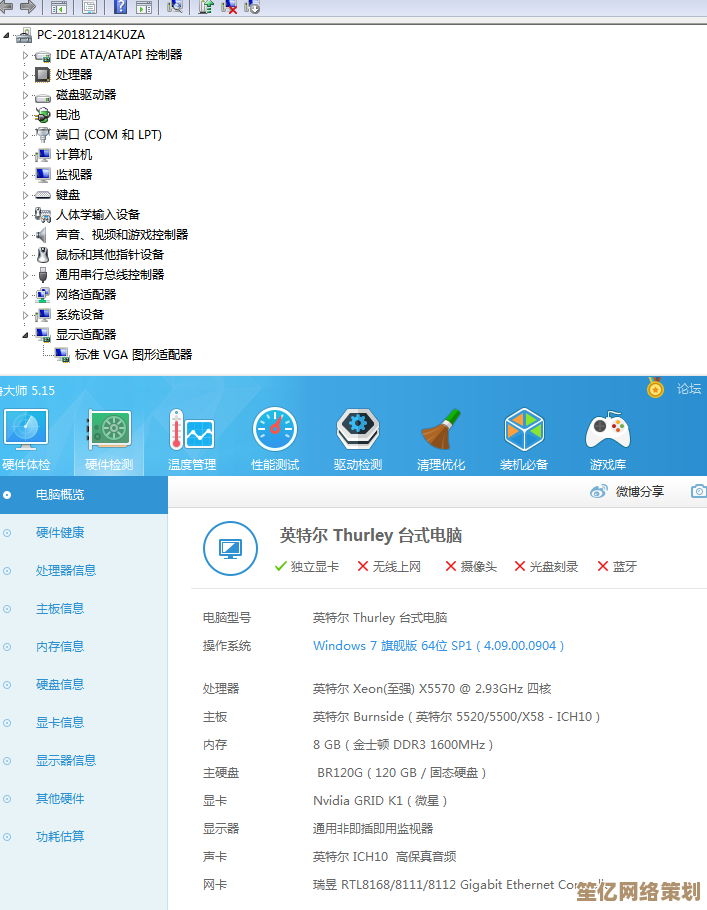The height and width of the screenshot is (910, 707).
Task: Expand the 端口 (COM 和 LPT) node
Action: tap(25, 135)
